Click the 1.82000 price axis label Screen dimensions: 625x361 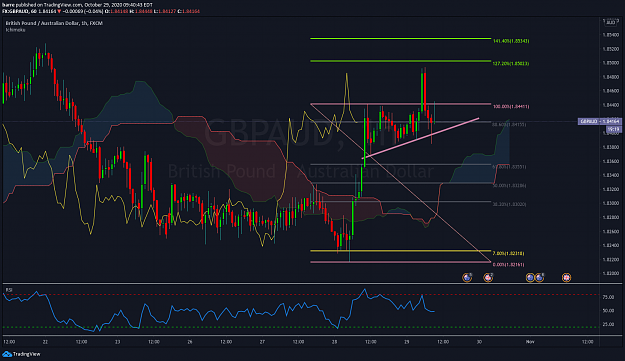(x=610, y=273)
